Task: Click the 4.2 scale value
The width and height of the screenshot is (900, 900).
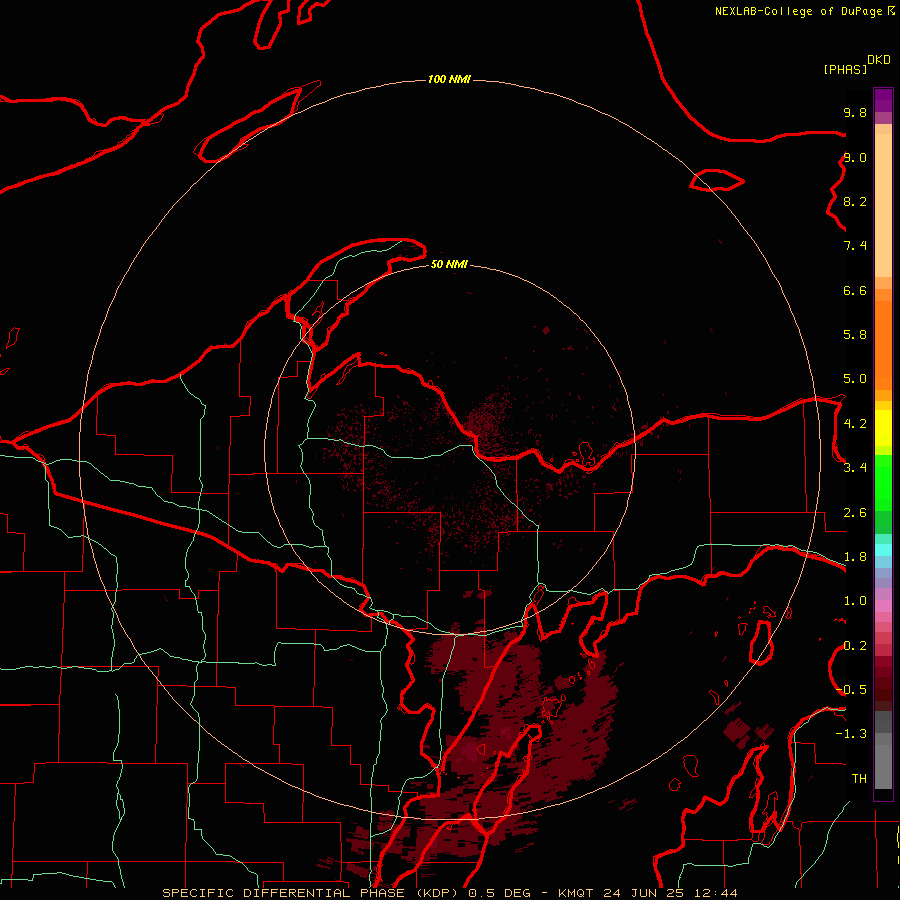Action: tap(855, 424)
